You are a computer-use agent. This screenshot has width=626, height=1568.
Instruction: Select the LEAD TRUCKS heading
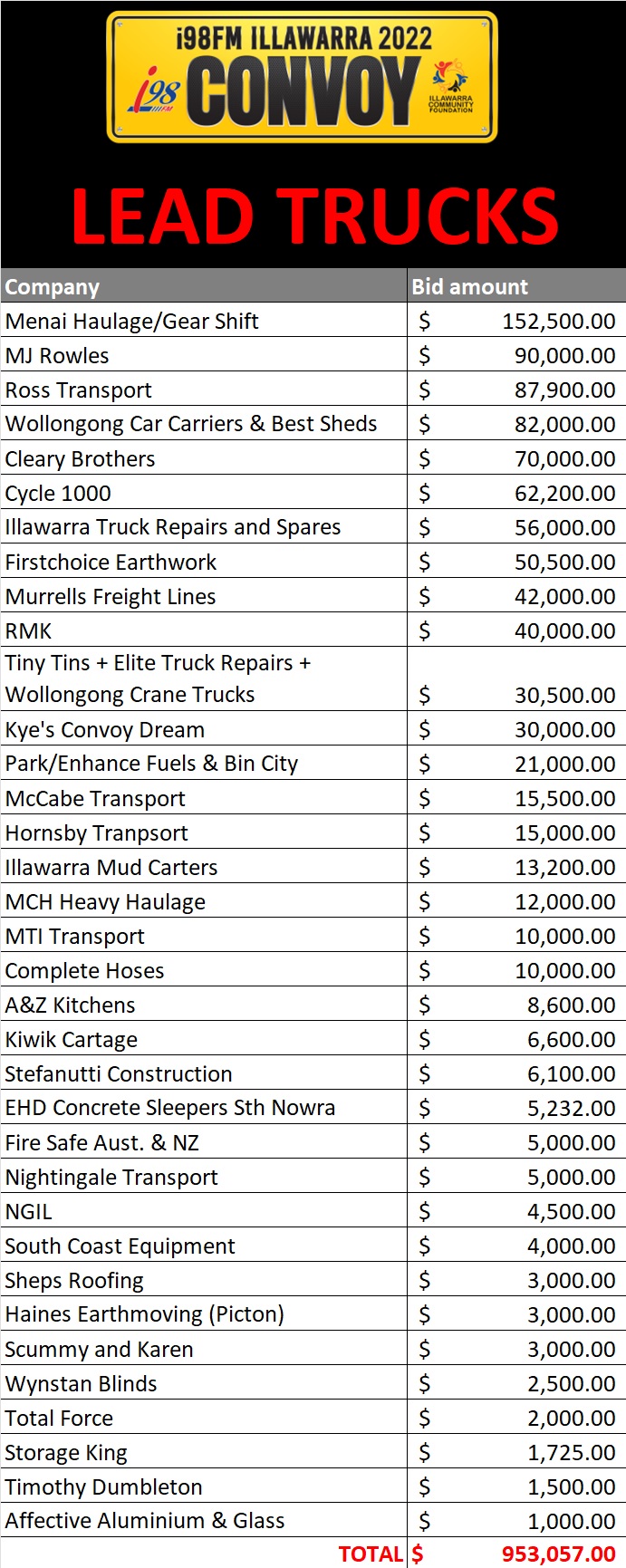(314, 216)
